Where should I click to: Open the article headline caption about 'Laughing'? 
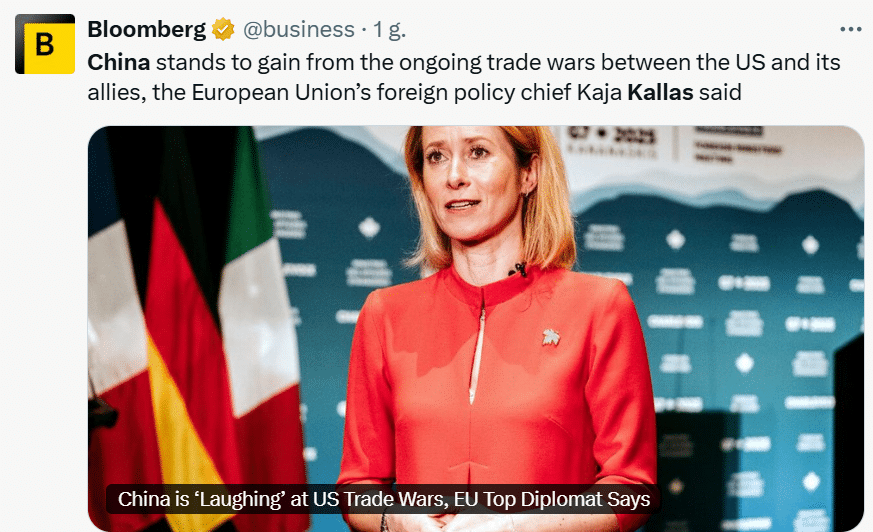coord(384,499)
